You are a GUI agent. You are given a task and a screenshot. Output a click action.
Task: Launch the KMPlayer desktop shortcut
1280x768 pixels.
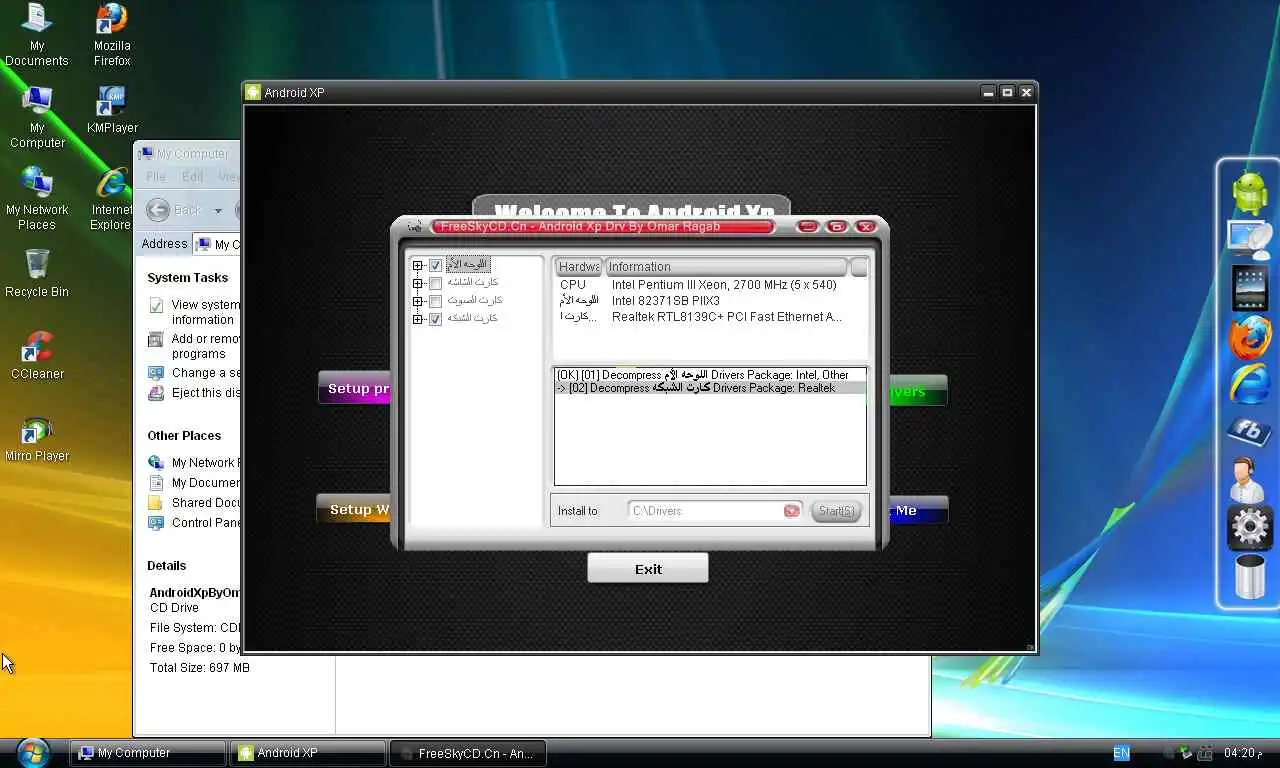coord(112,110)
